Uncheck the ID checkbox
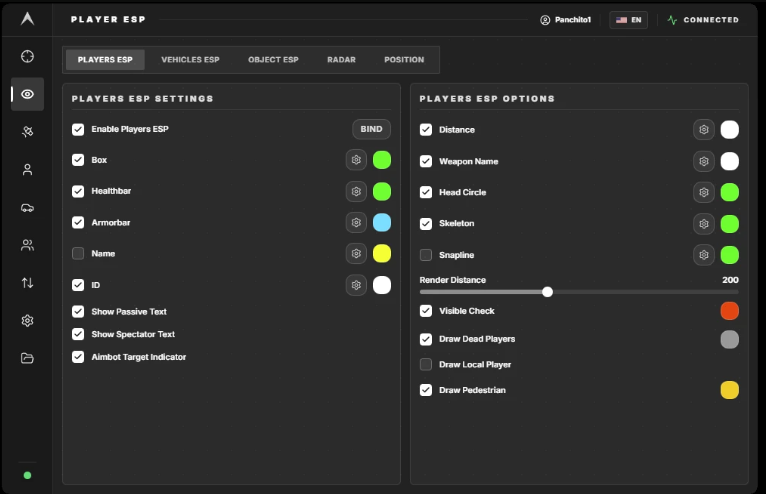The width and height of the screenshot is (766, 494). tap(78, 285)
